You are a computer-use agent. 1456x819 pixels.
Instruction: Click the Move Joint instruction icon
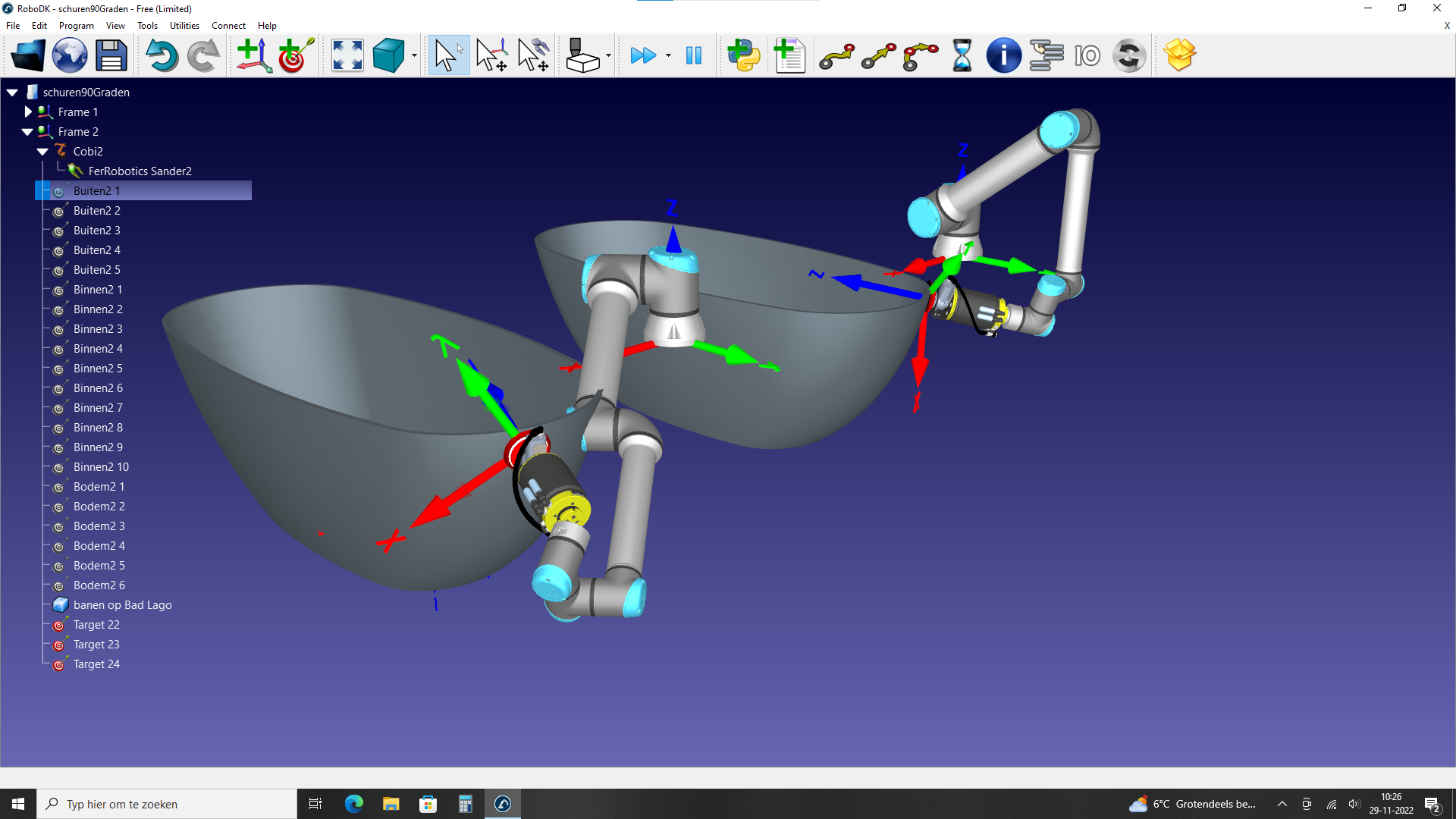[837, 55]
